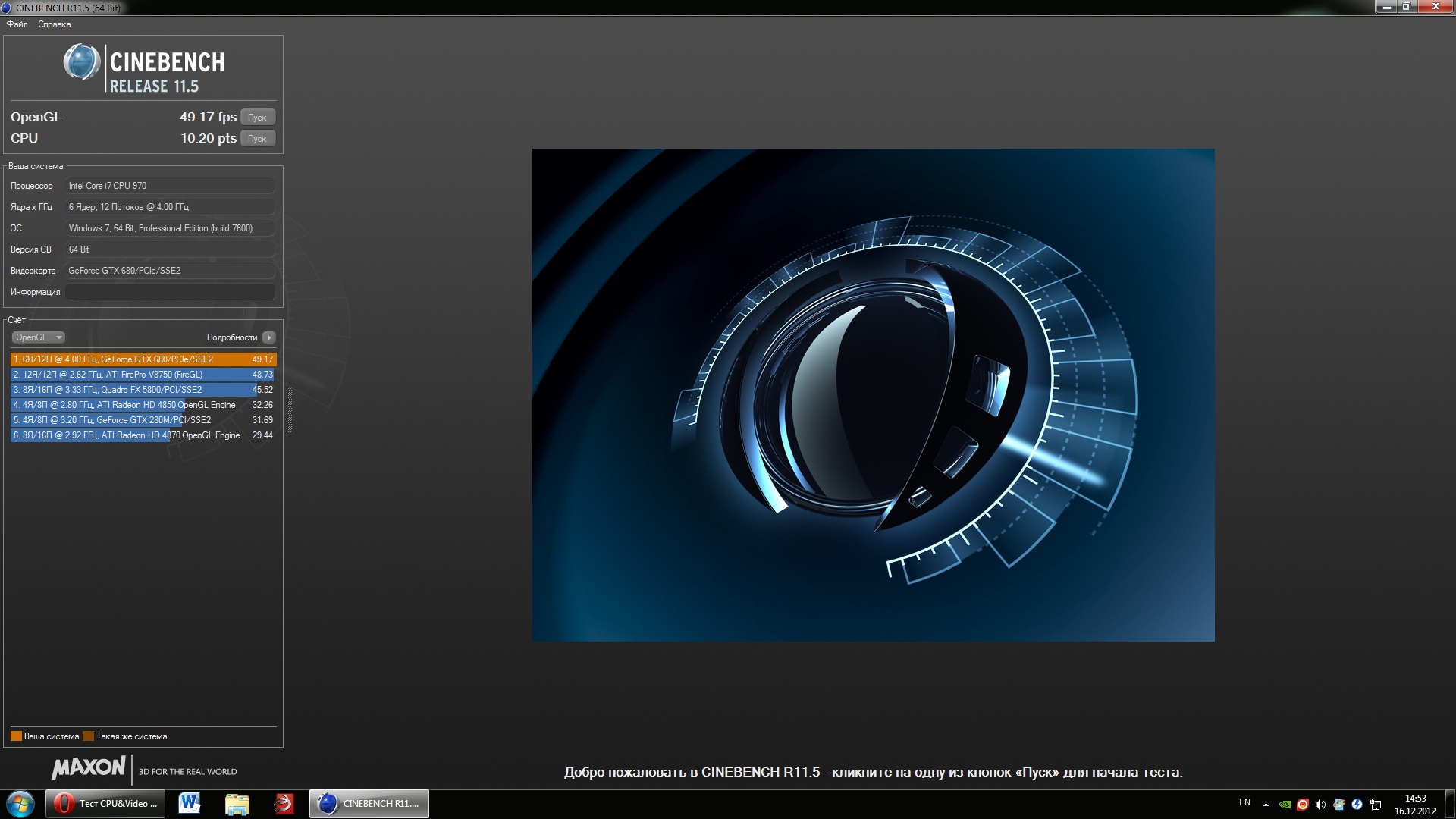Expand Подробности details arrow
The image size is (1456, 819).
pos(269,337)
